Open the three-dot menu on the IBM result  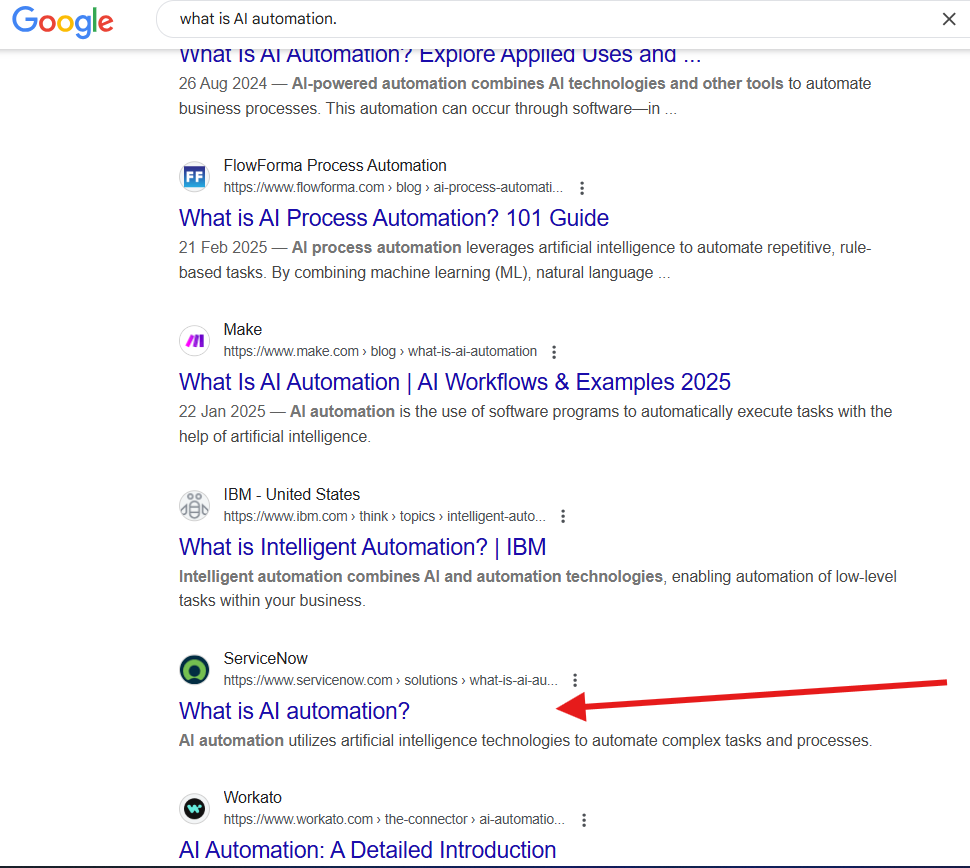click(x=563, y=516)
